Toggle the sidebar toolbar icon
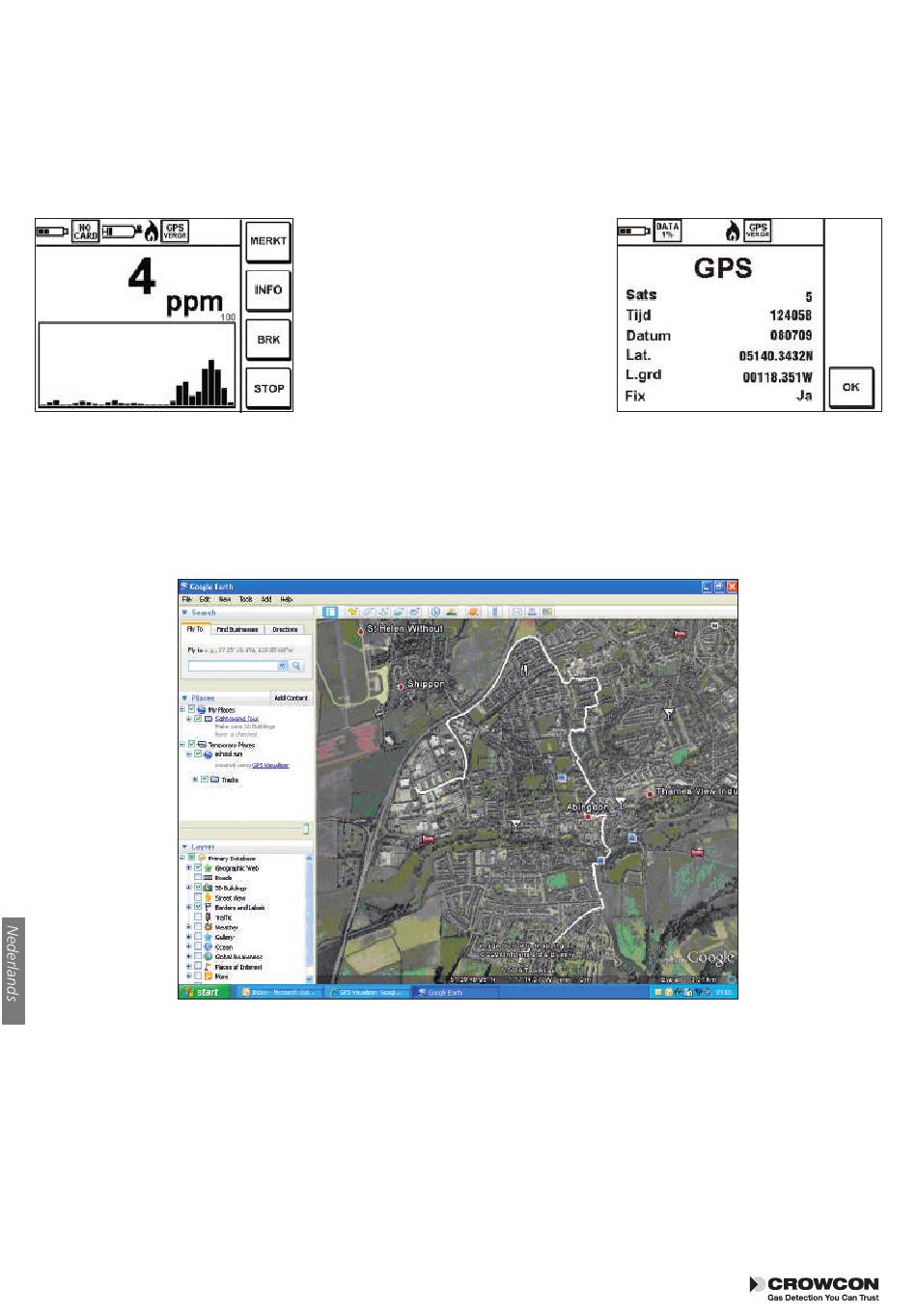917x1316 pixels. click(330, 612)
